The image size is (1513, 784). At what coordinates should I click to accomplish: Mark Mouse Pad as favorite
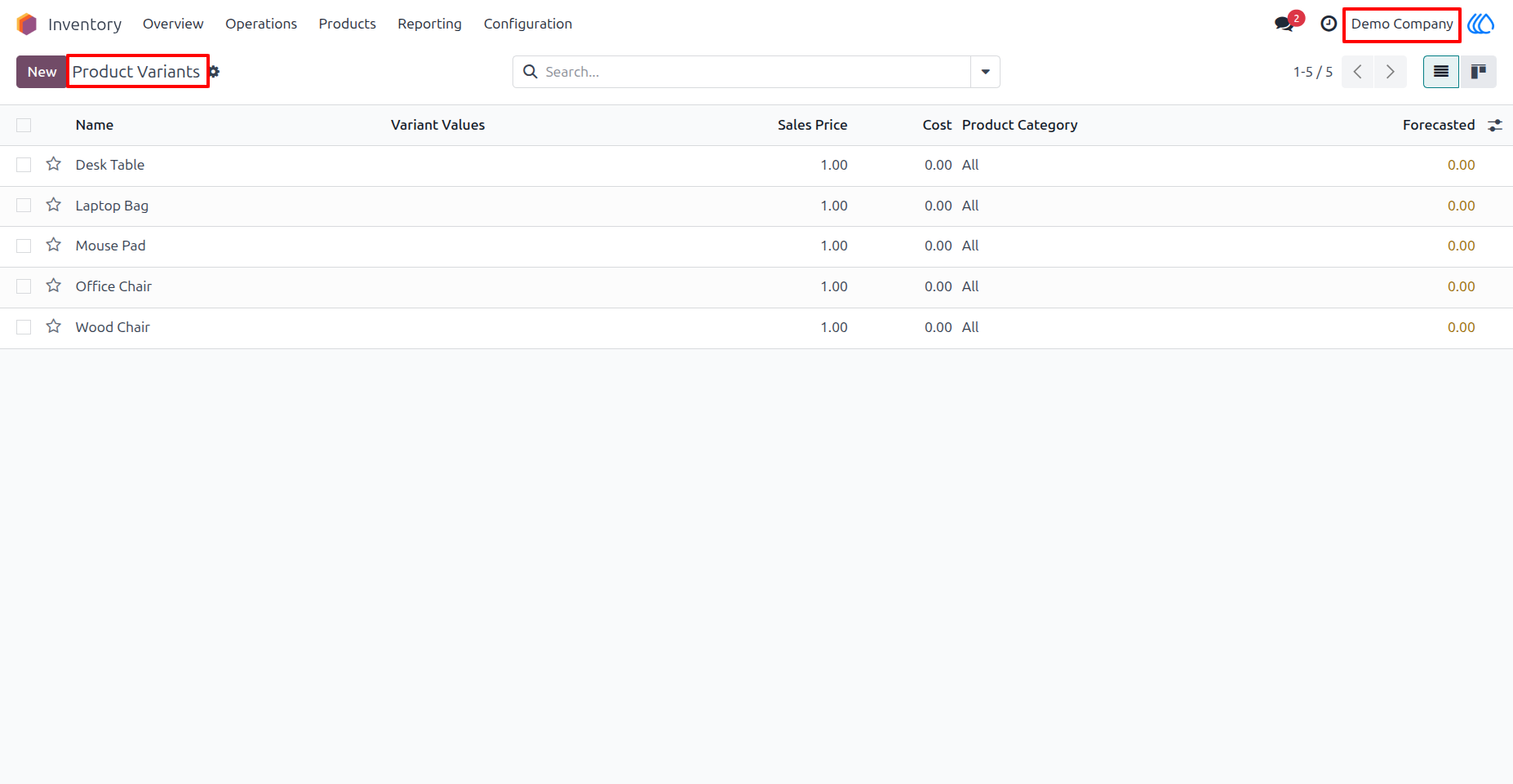point(54,245)
